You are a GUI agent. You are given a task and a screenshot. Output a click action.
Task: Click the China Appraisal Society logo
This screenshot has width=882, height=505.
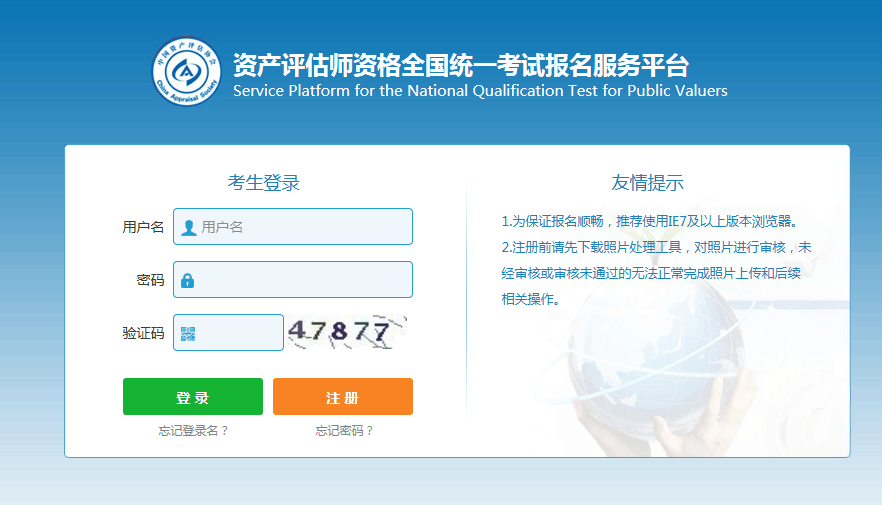click(185, 70)
